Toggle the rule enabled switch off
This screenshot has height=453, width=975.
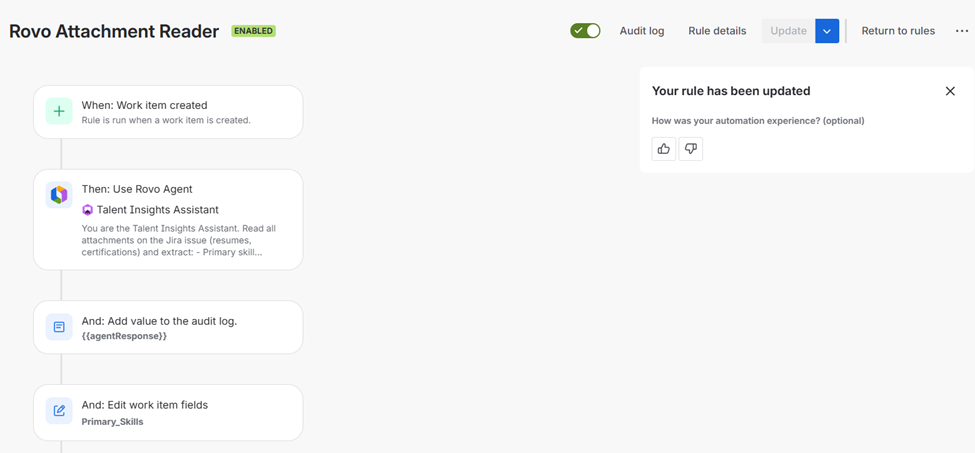[x=585, y=31]
